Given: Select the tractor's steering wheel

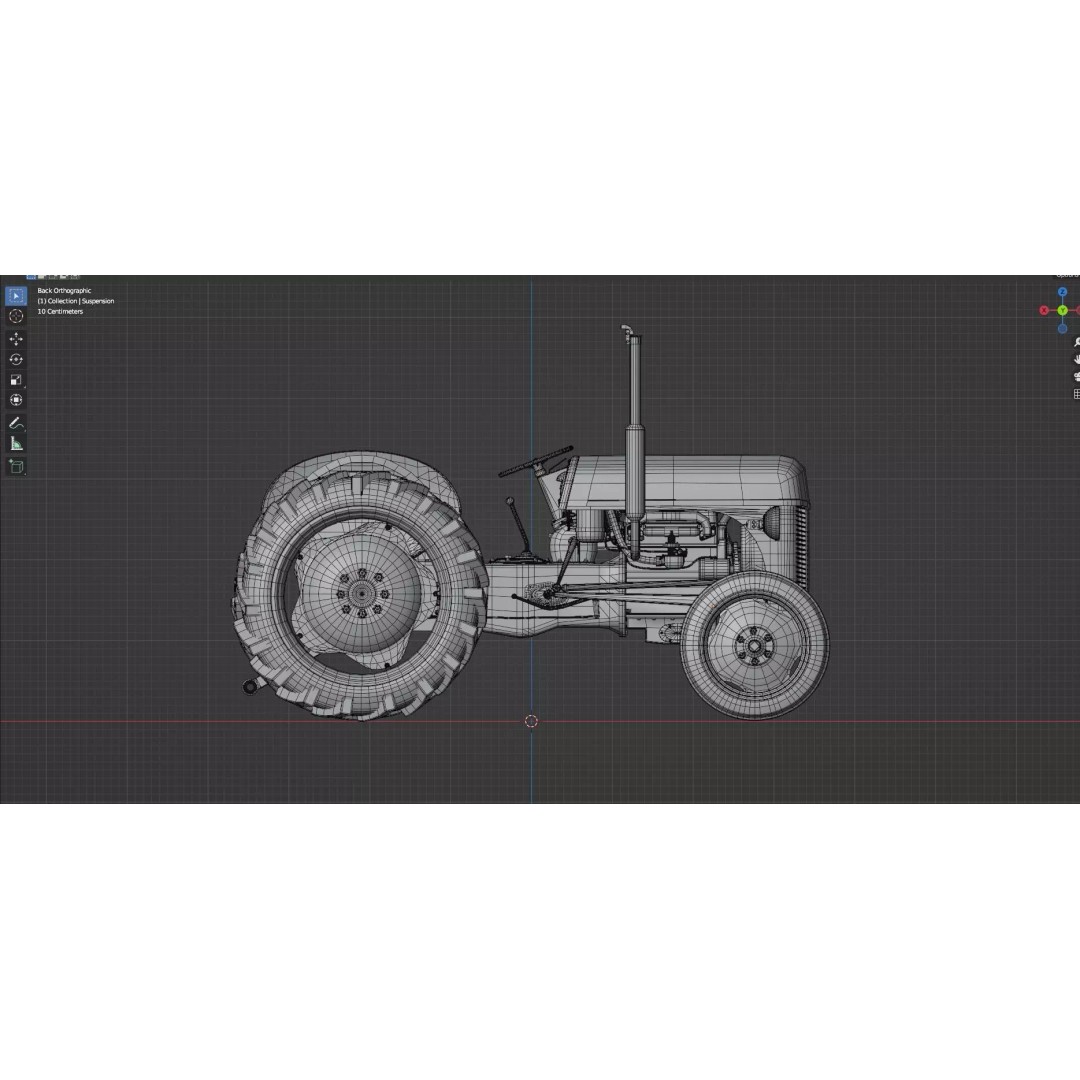Looking at the screenshot, I should [536, 461].
